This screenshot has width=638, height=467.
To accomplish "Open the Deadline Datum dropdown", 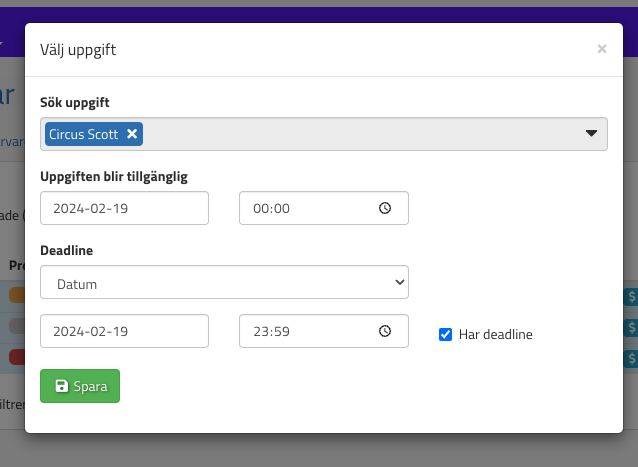I will pyautogui.click(x=224, y=283).
